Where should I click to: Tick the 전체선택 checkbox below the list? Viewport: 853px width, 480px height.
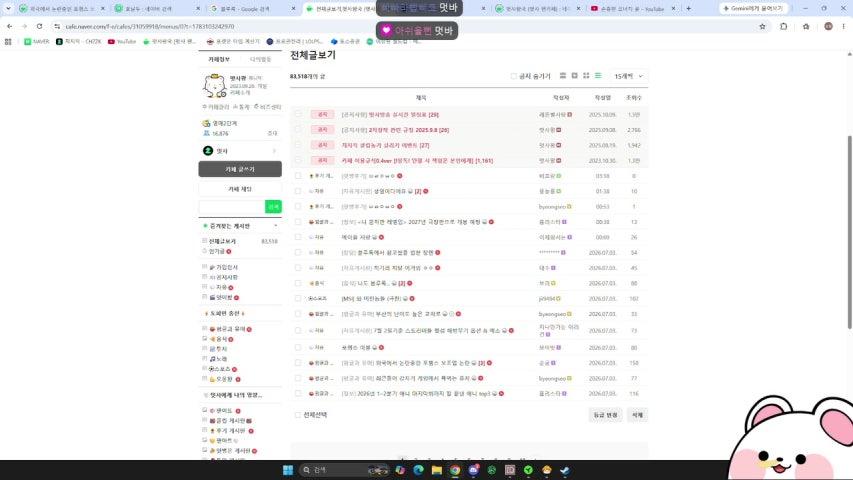tap(298, 415)
